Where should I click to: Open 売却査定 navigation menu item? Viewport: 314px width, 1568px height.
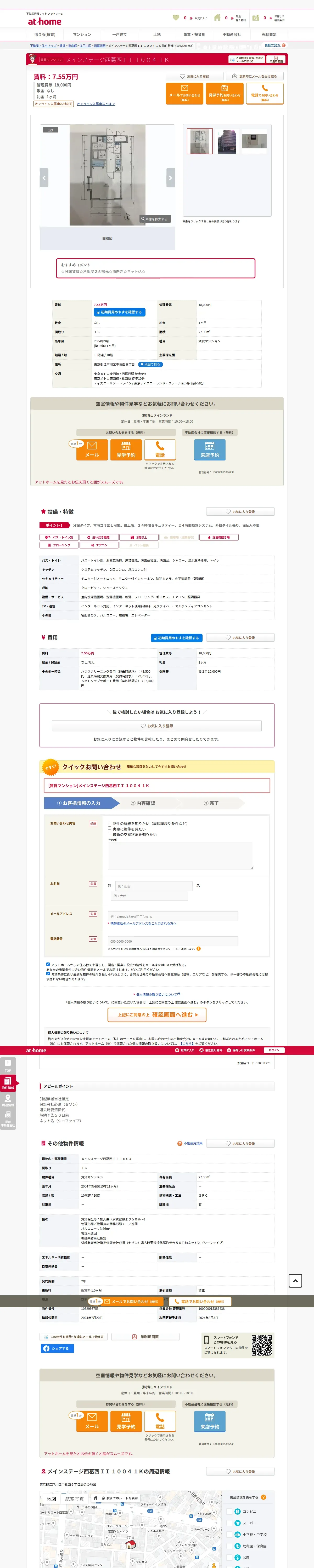coord(269,35)
